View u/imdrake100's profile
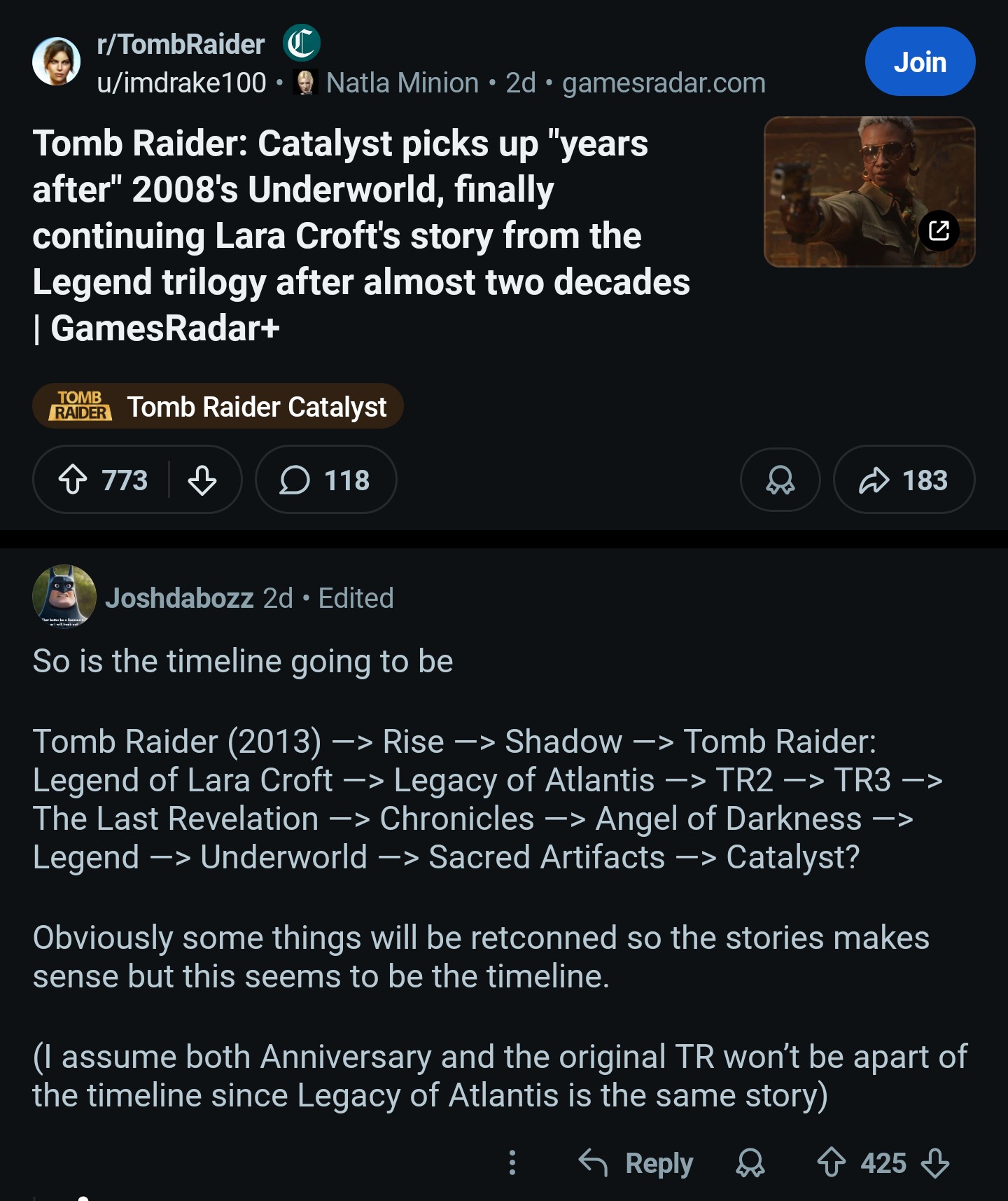The height and width of the screenshot is (1201, 1008). point(181,83)
